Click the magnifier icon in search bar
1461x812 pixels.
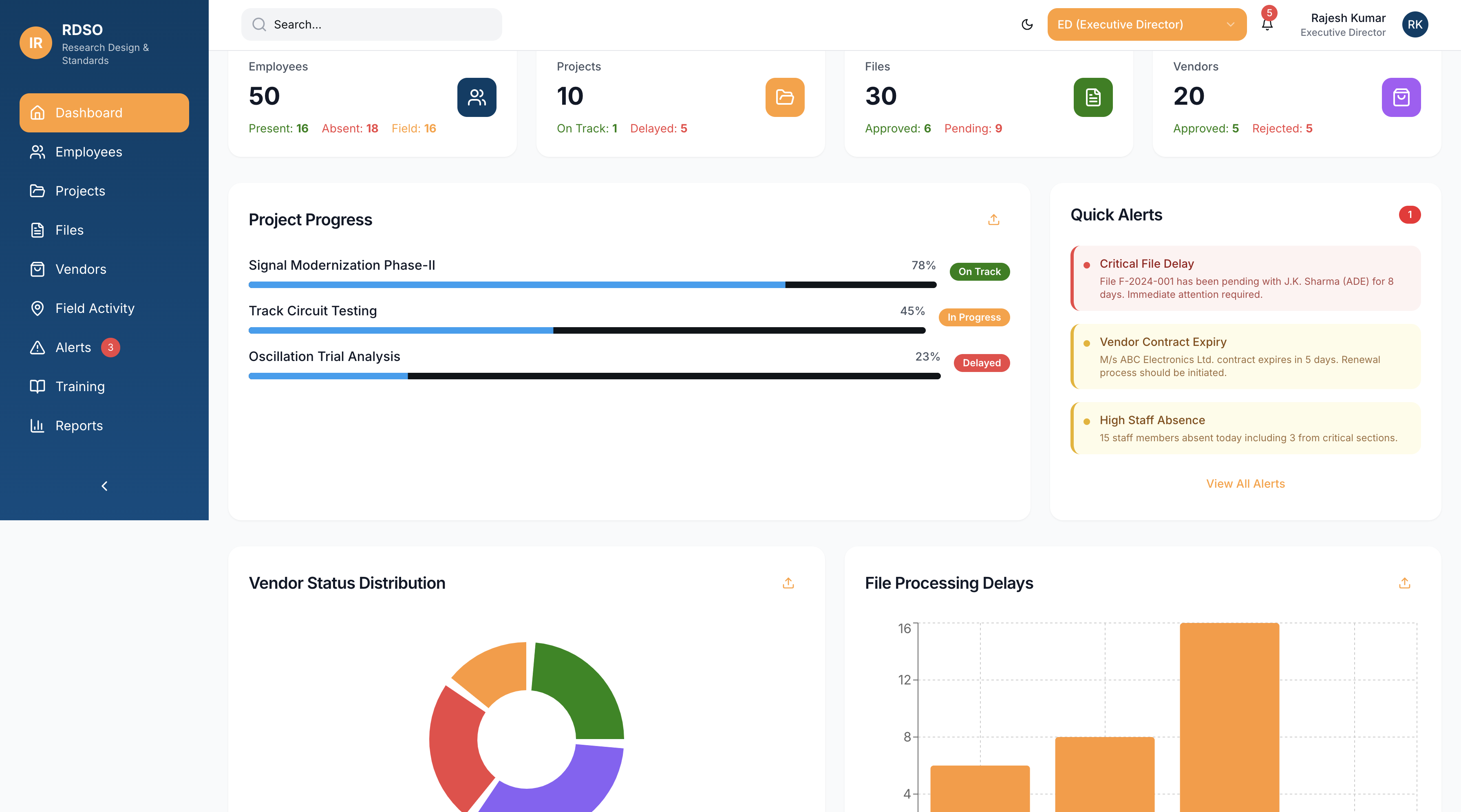[259, 24]
